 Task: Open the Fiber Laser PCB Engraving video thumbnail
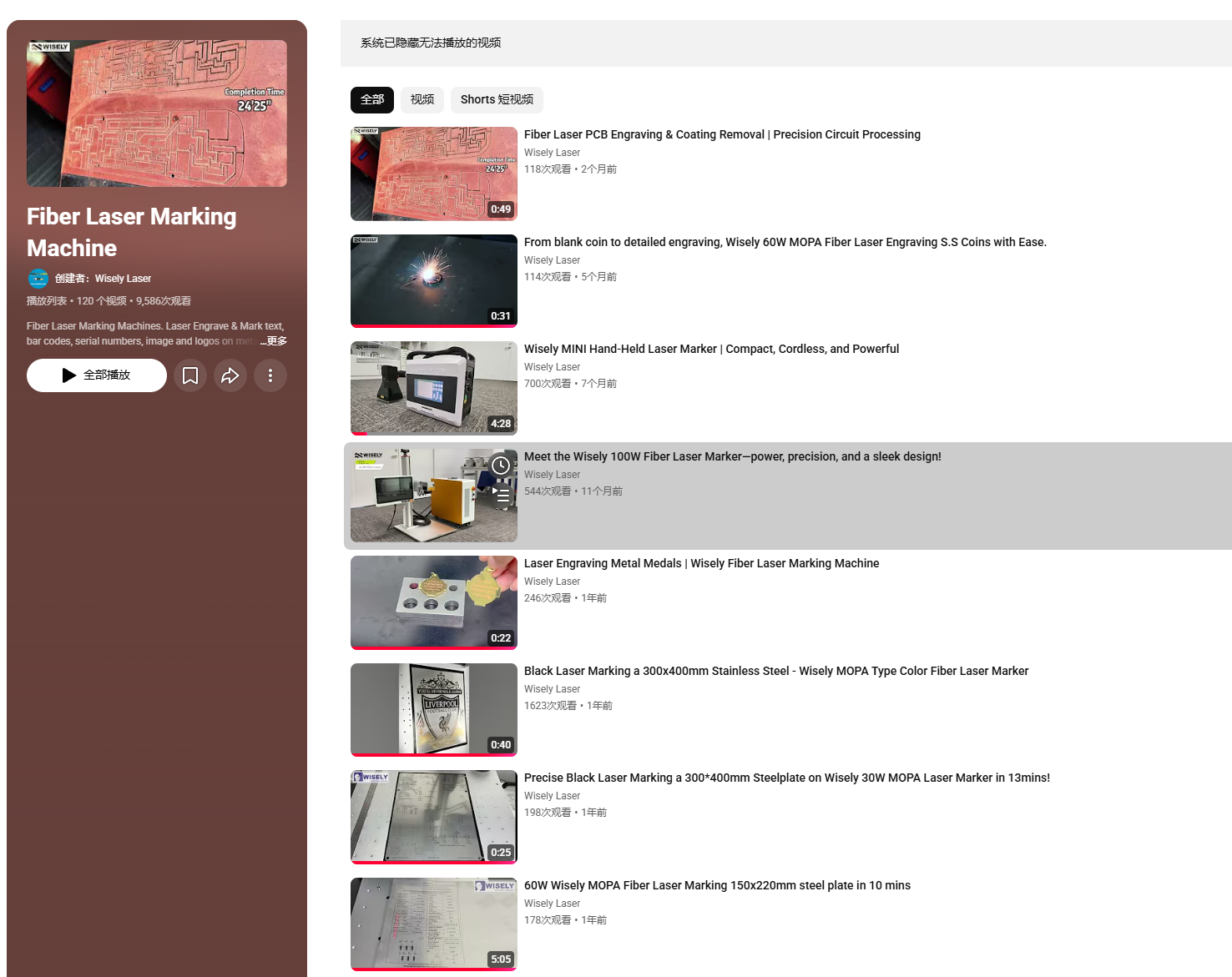(434, 174)
